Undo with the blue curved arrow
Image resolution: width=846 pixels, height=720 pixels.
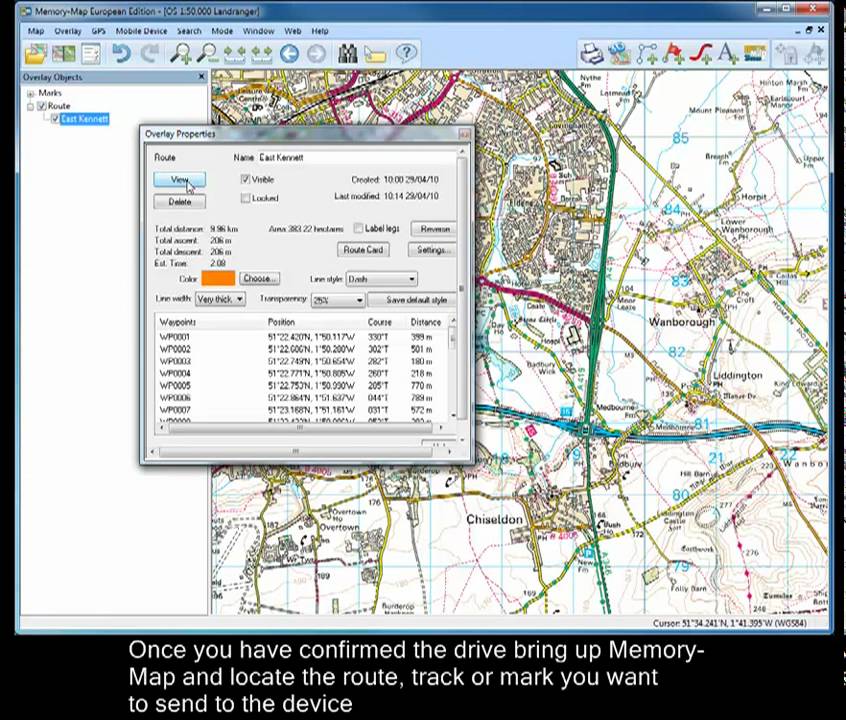[121, 53]
